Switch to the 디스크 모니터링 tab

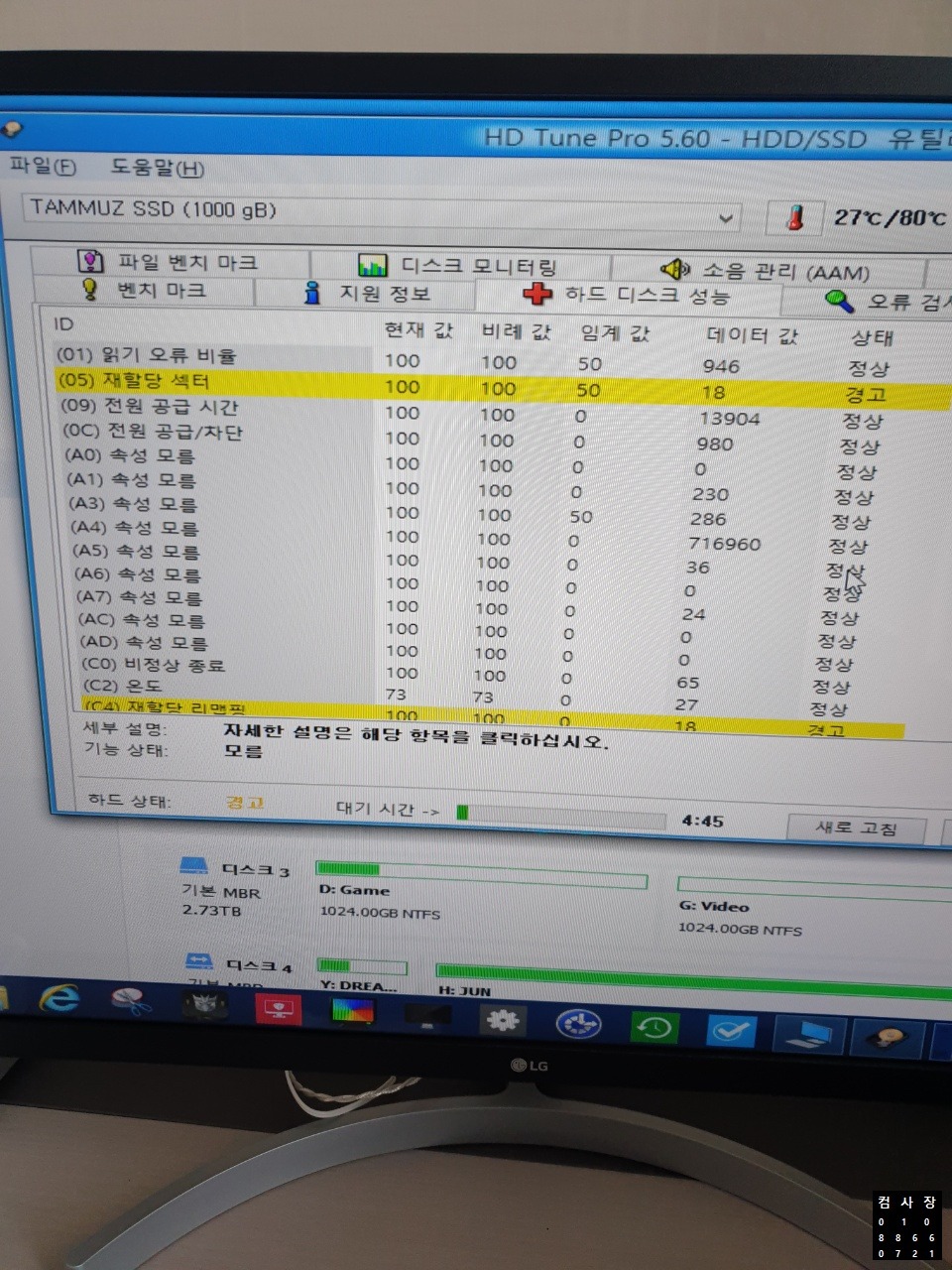(x=460, y=266)
